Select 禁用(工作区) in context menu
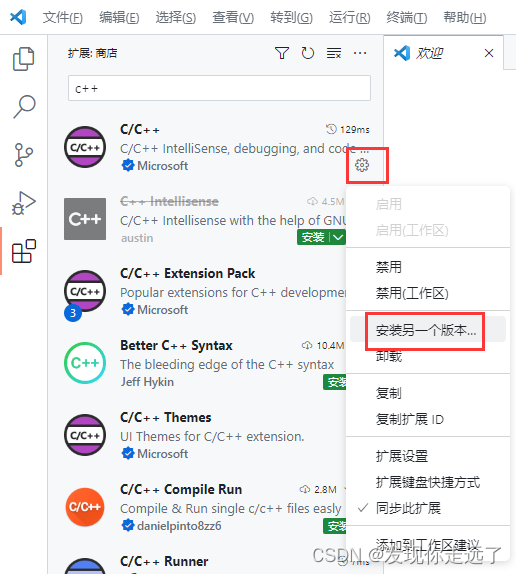The width and height of the screenshot is (516, 574). (x=428, y=293)
